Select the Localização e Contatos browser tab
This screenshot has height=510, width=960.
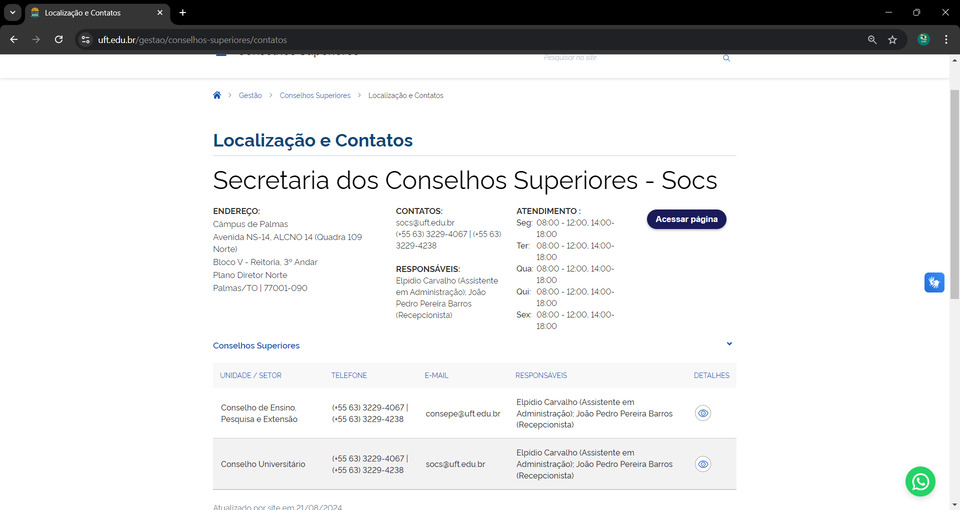[95, 12]
